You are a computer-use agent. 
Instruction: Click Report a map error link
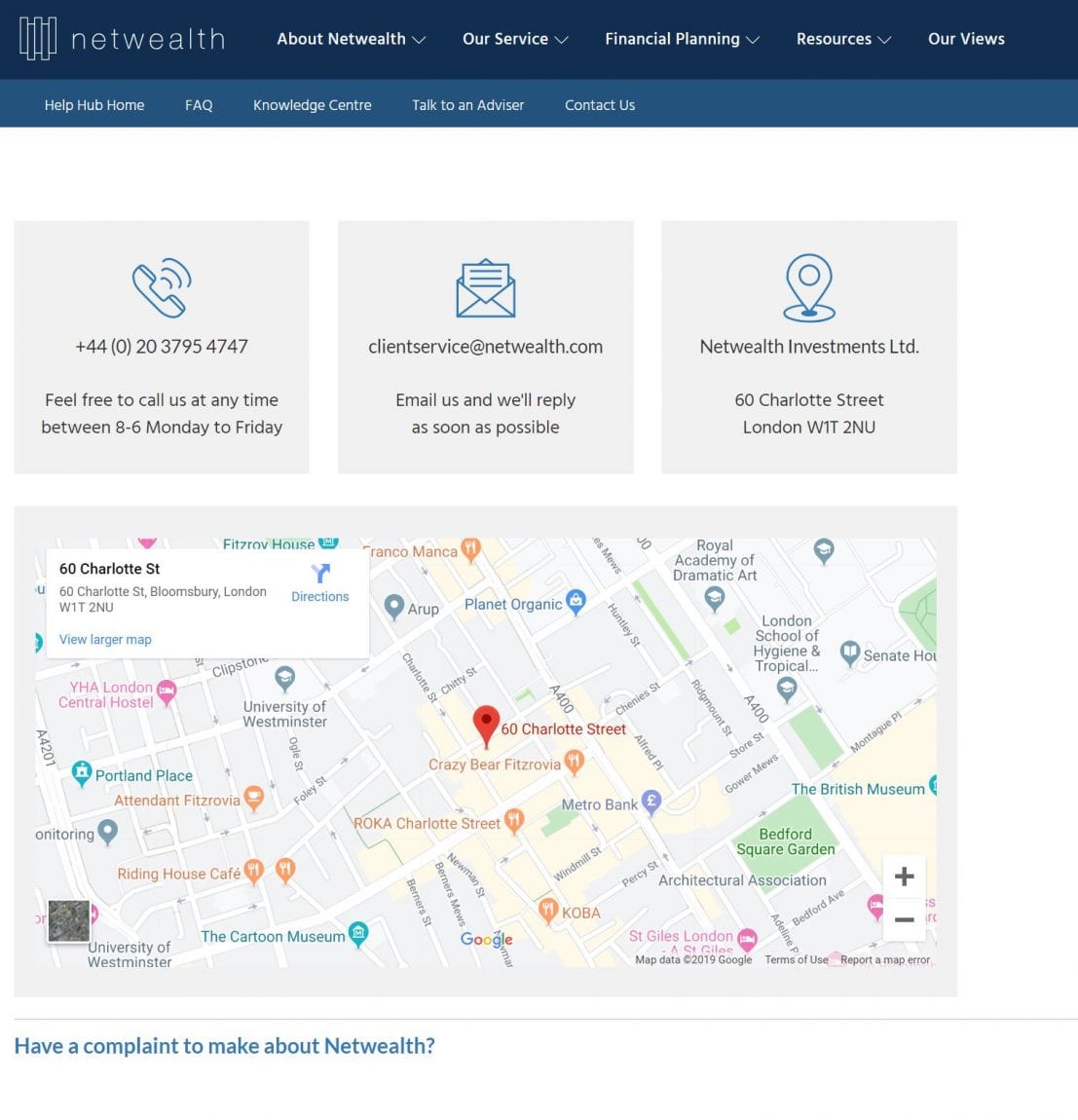click(x=885, y=959)
